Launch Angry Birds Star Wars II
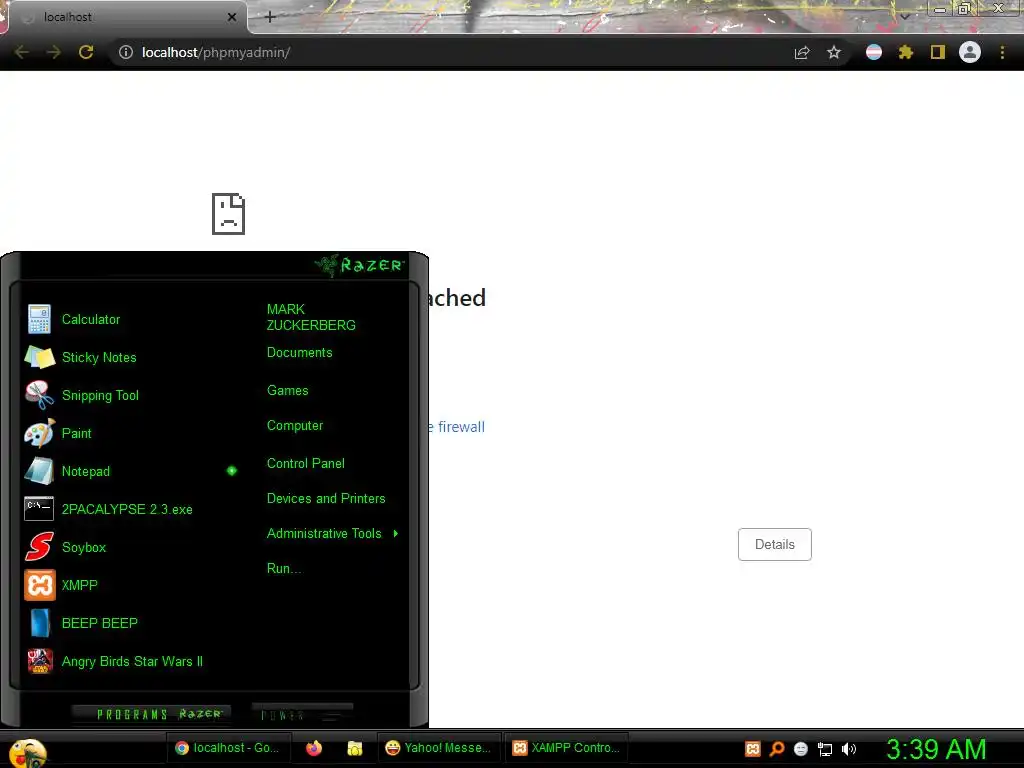 tap(132, 662)
